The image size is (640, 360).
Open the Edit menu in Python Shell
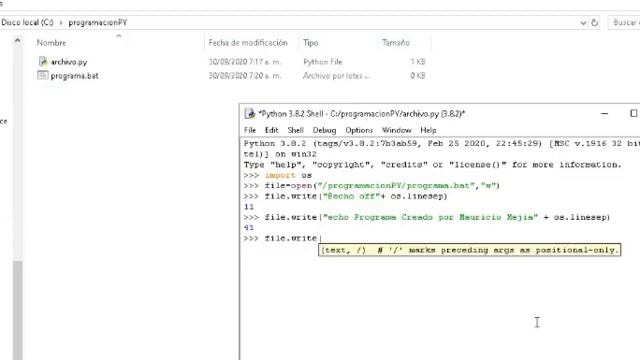click(271, 130)
